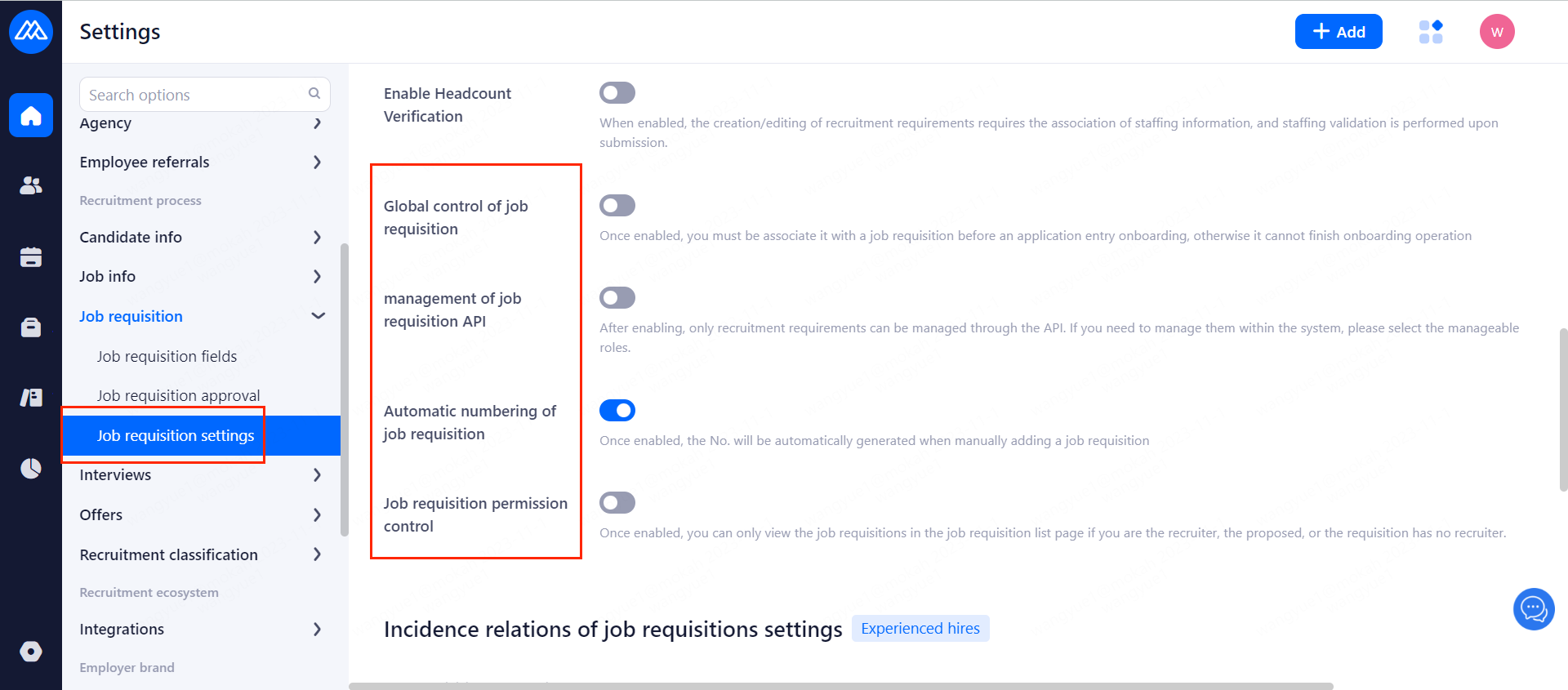
Task: Select Job requisition fields menu item
Action: (167, 356)
